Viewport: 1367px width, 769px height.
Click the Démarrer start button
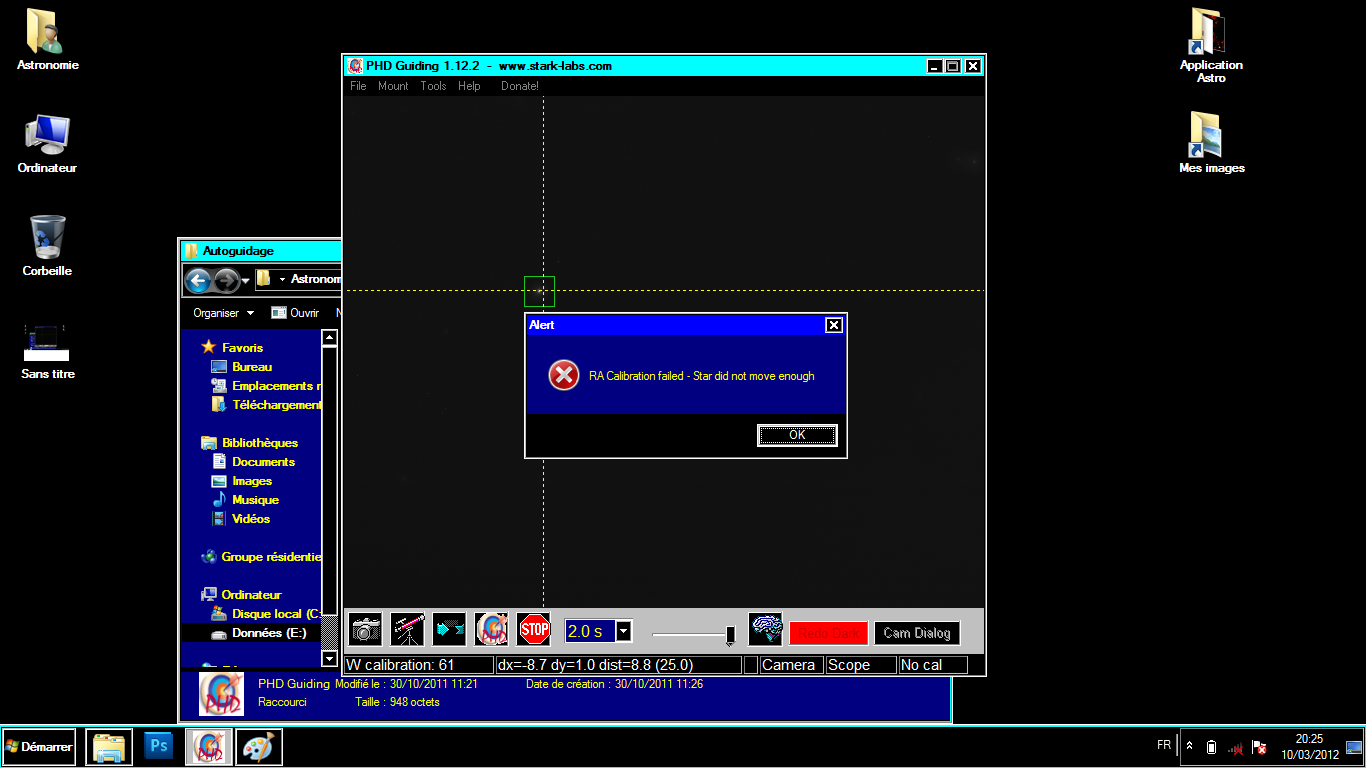(x=39, y=747)
